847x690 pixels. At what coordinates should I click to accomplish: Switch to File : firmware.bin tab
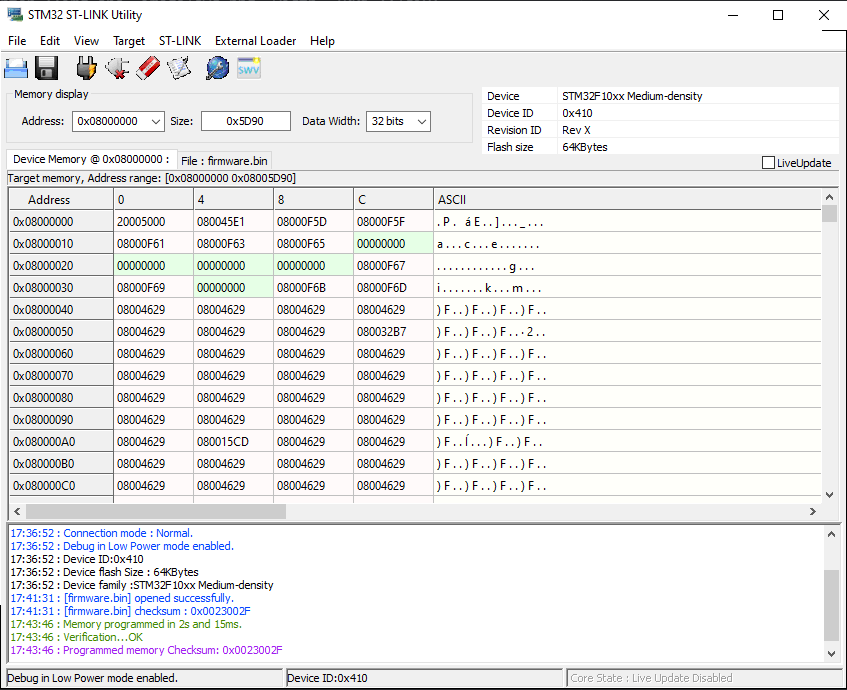[x=224, y=161]
